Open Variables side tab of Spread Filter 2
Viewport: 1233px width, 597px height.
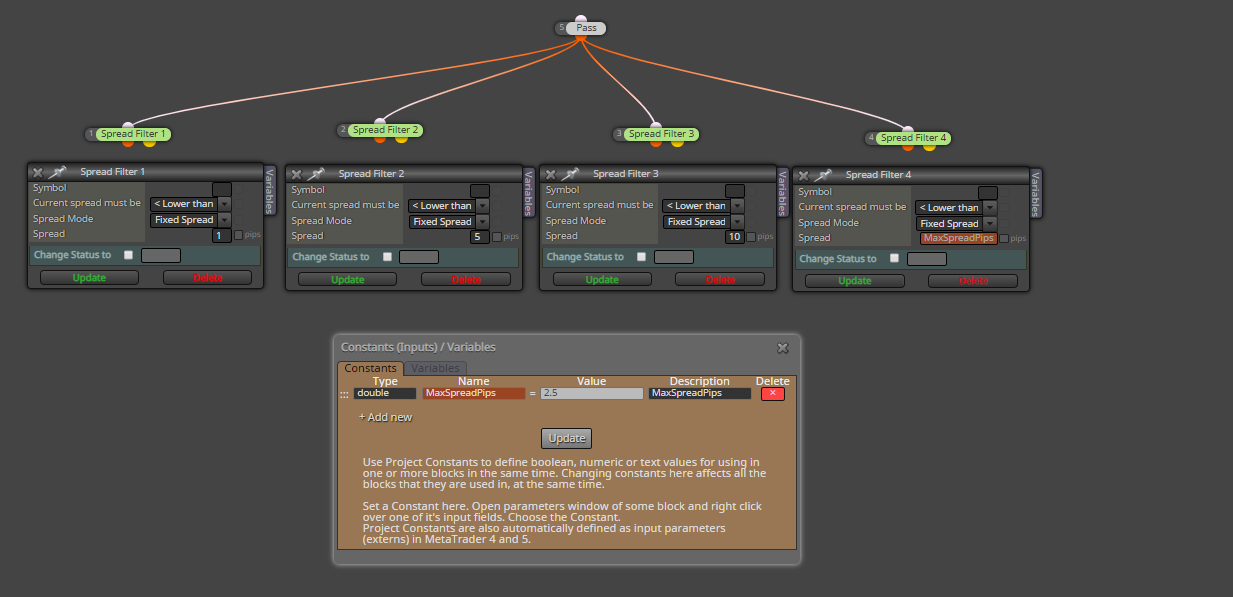coord(529,192)
